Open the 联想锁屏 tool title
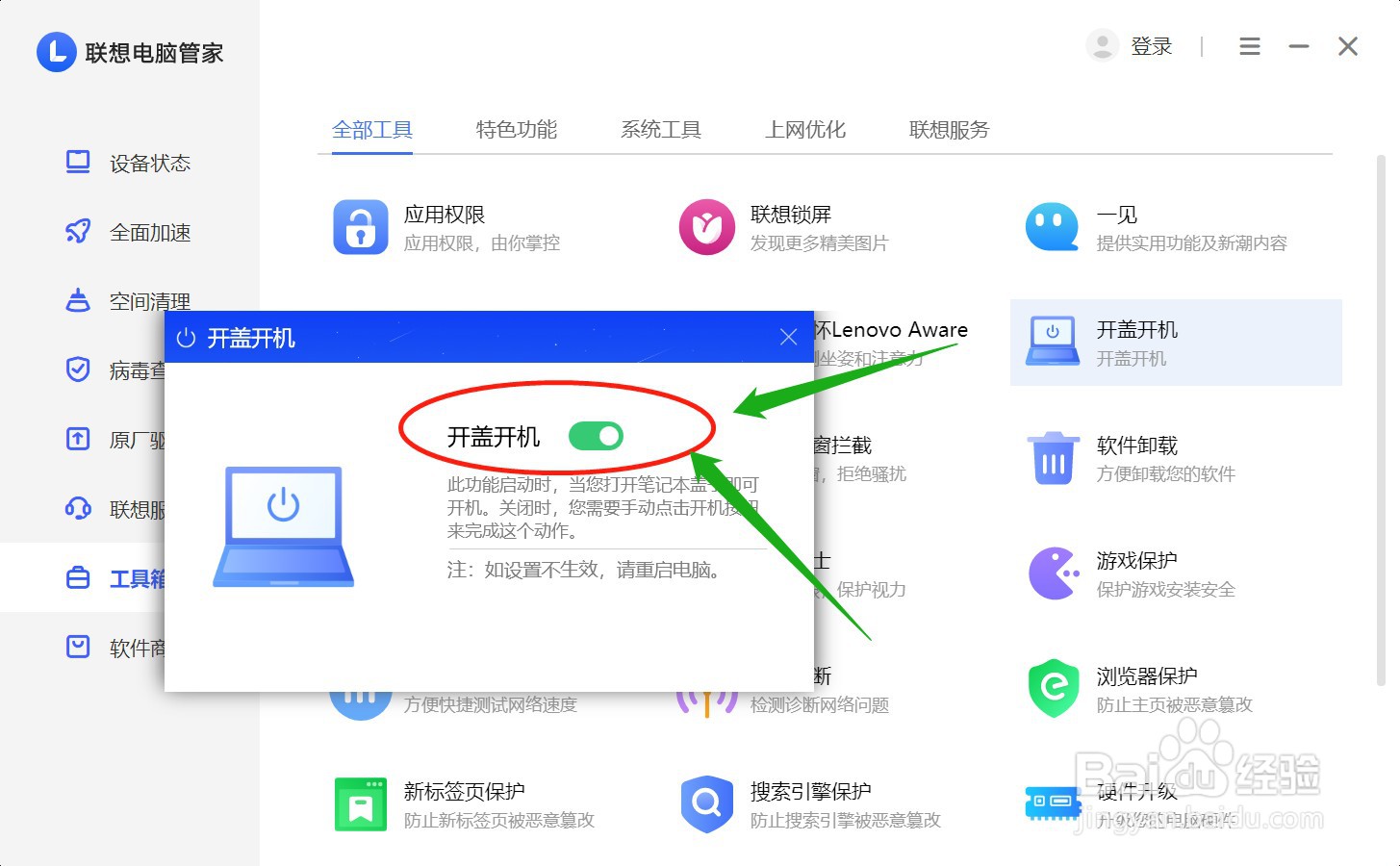The width and height of the screenshot is (1400, 866). coord(791,215)
